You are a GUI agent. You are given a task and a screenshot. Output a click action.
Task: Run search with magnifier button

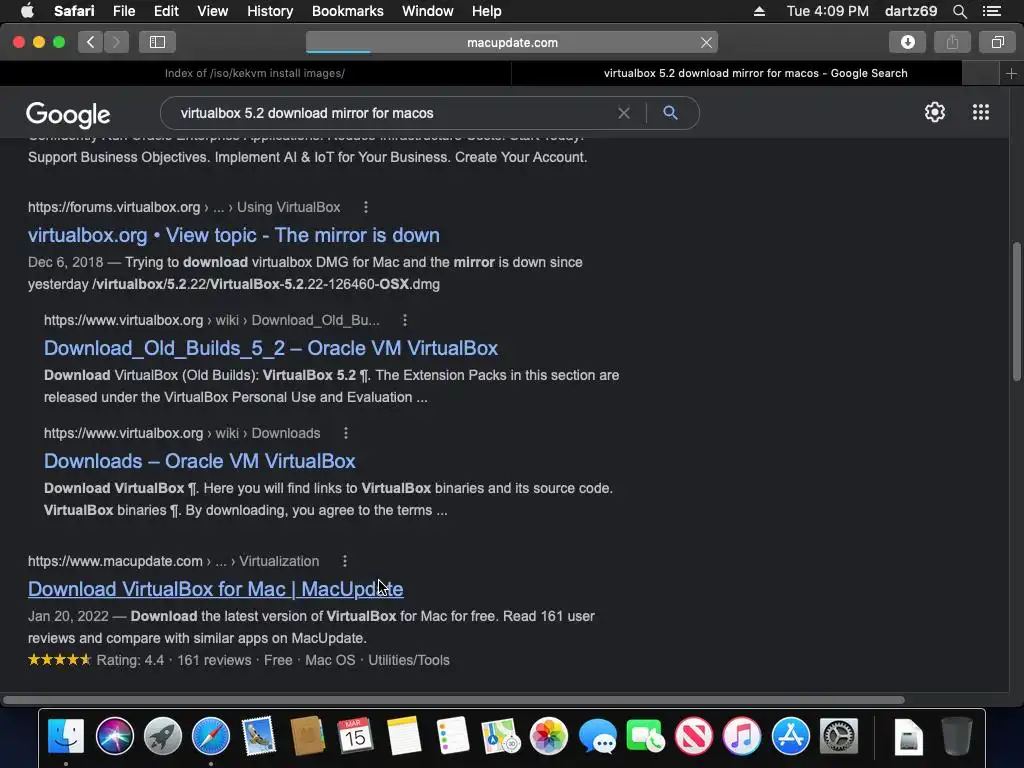[x=670, y=112]
